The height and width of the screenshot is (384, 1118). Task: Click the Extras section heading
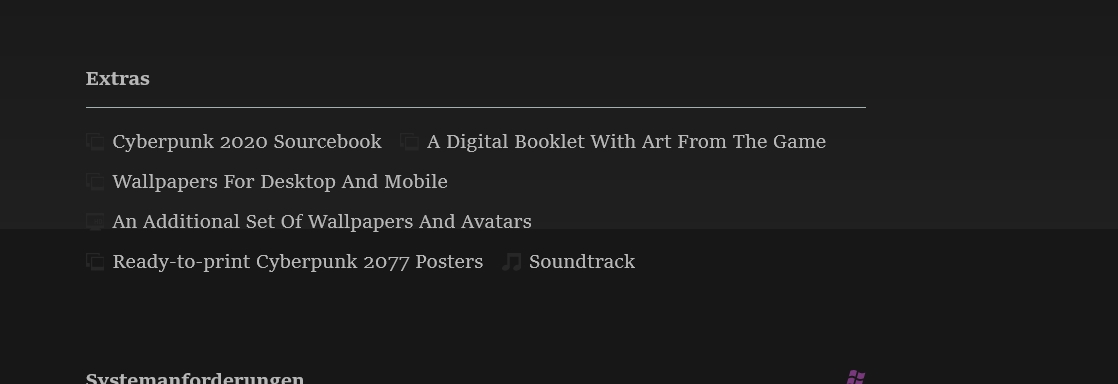118,78
